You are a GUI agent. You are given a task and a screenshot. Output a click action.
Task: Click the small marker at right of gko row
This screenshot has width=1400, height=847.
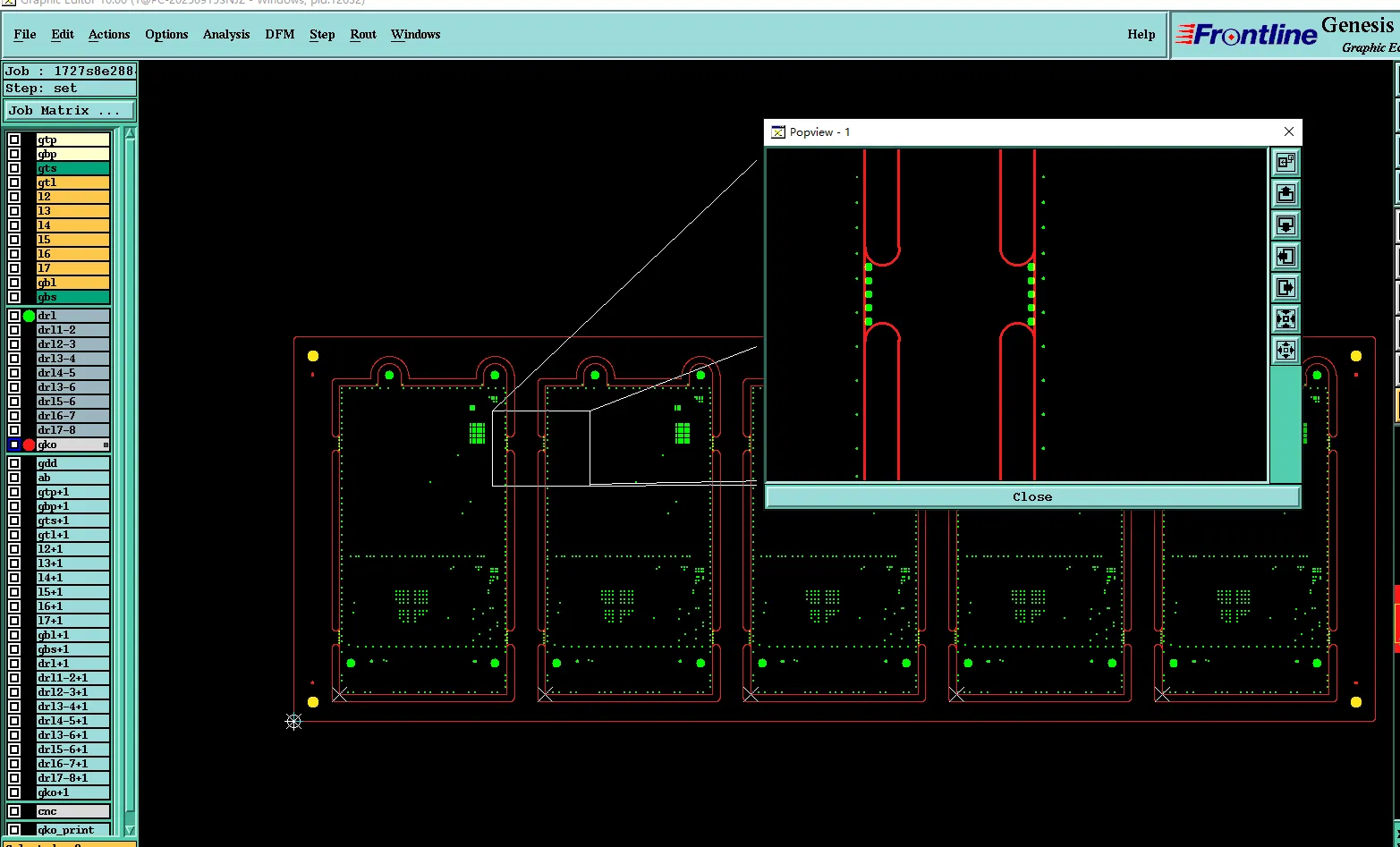pyautogui.click(x=106, y=445)
